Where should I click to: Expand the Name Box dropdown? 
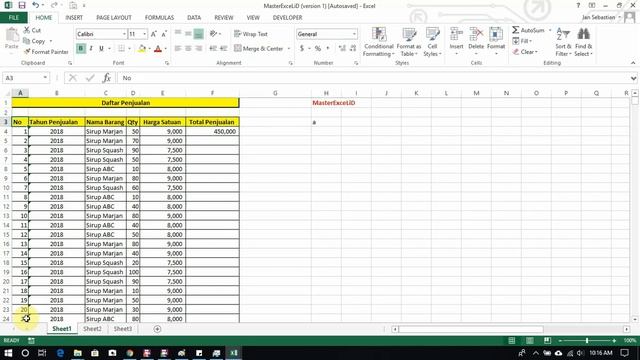45,78
